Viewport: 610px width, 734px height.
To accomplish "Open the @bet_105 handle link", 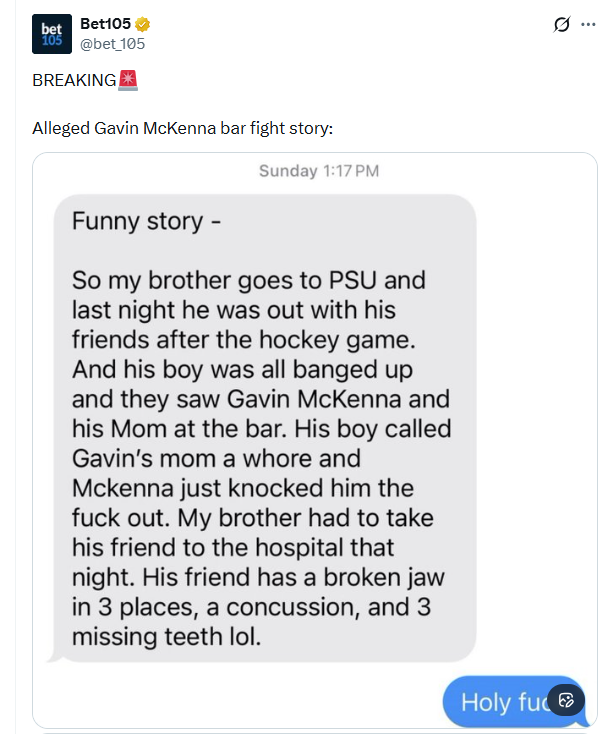I will coord(112,44).
